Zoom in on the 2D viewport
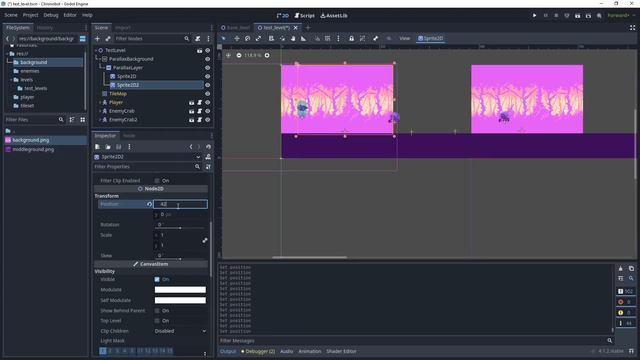 click(267, 55)
